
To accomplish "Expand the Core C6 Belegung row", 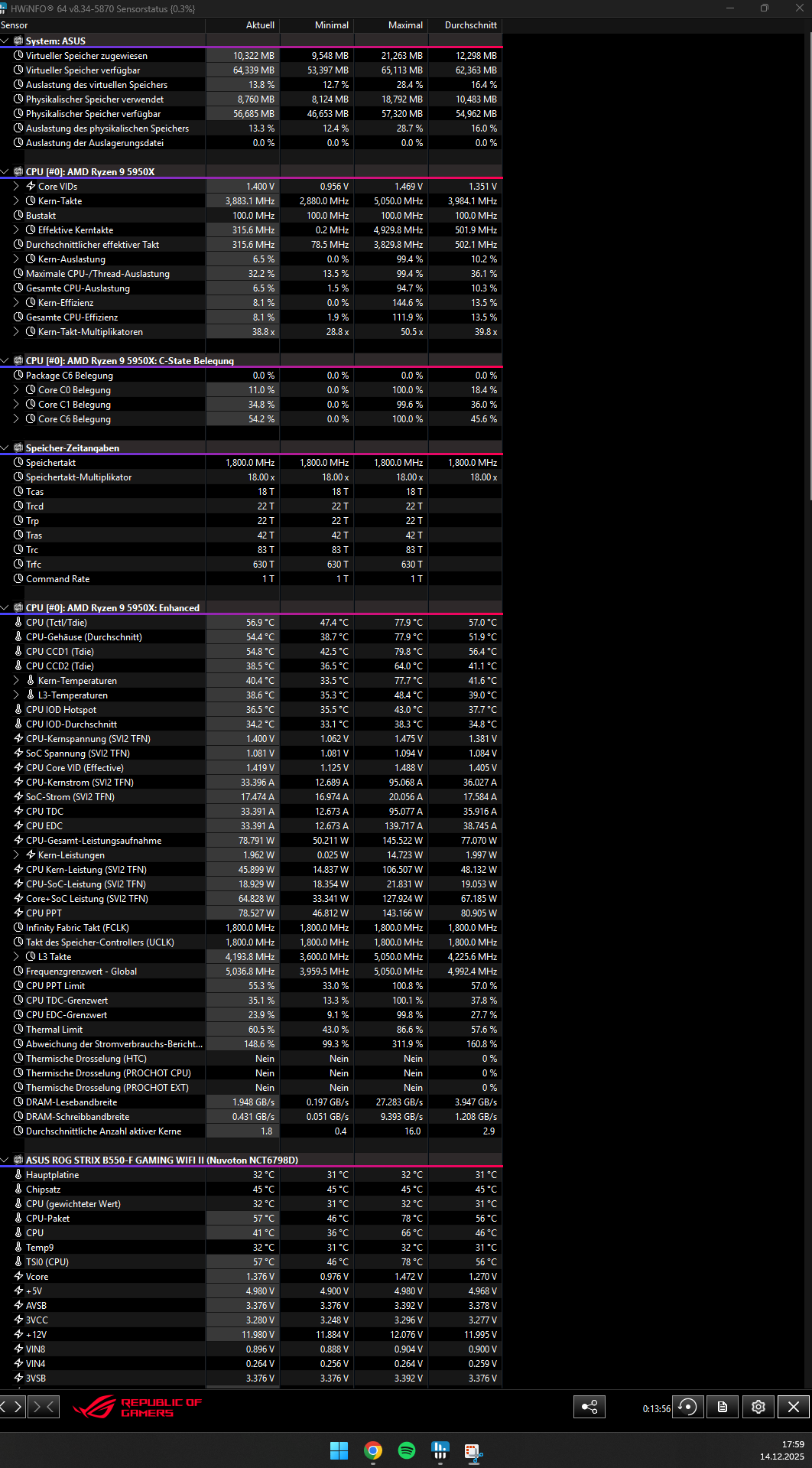I will point(17,419).
